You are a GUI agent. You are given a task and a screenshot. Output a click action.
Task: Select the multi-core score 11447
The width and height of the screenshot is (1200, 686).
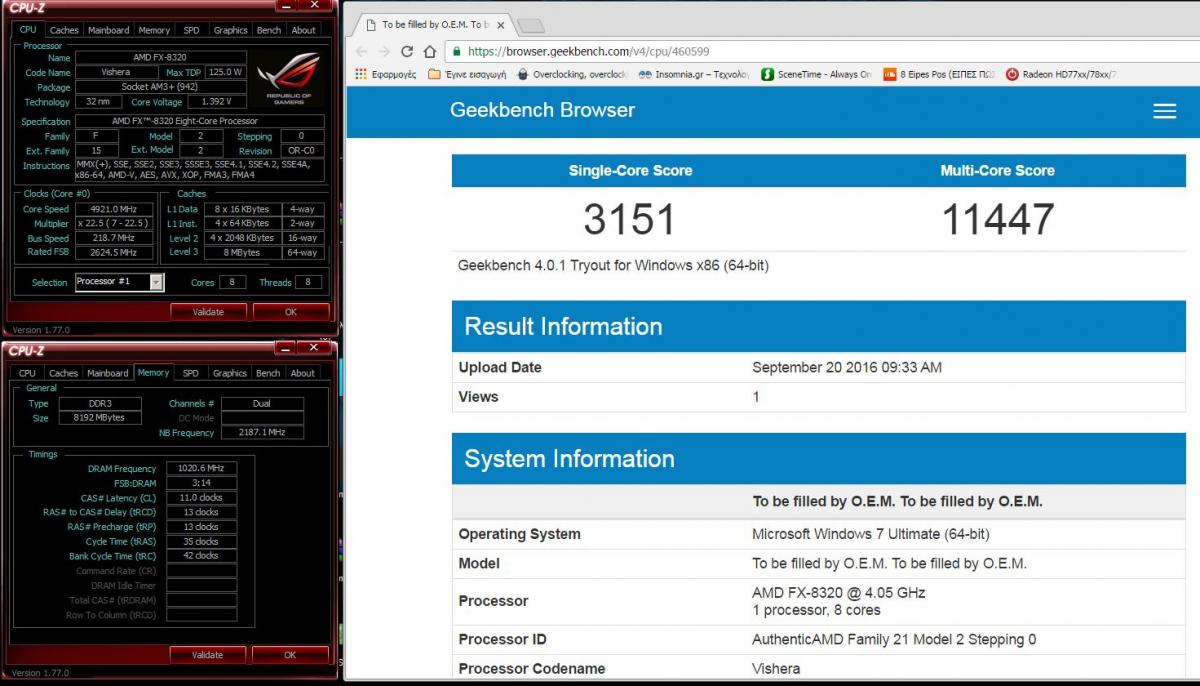997,219
